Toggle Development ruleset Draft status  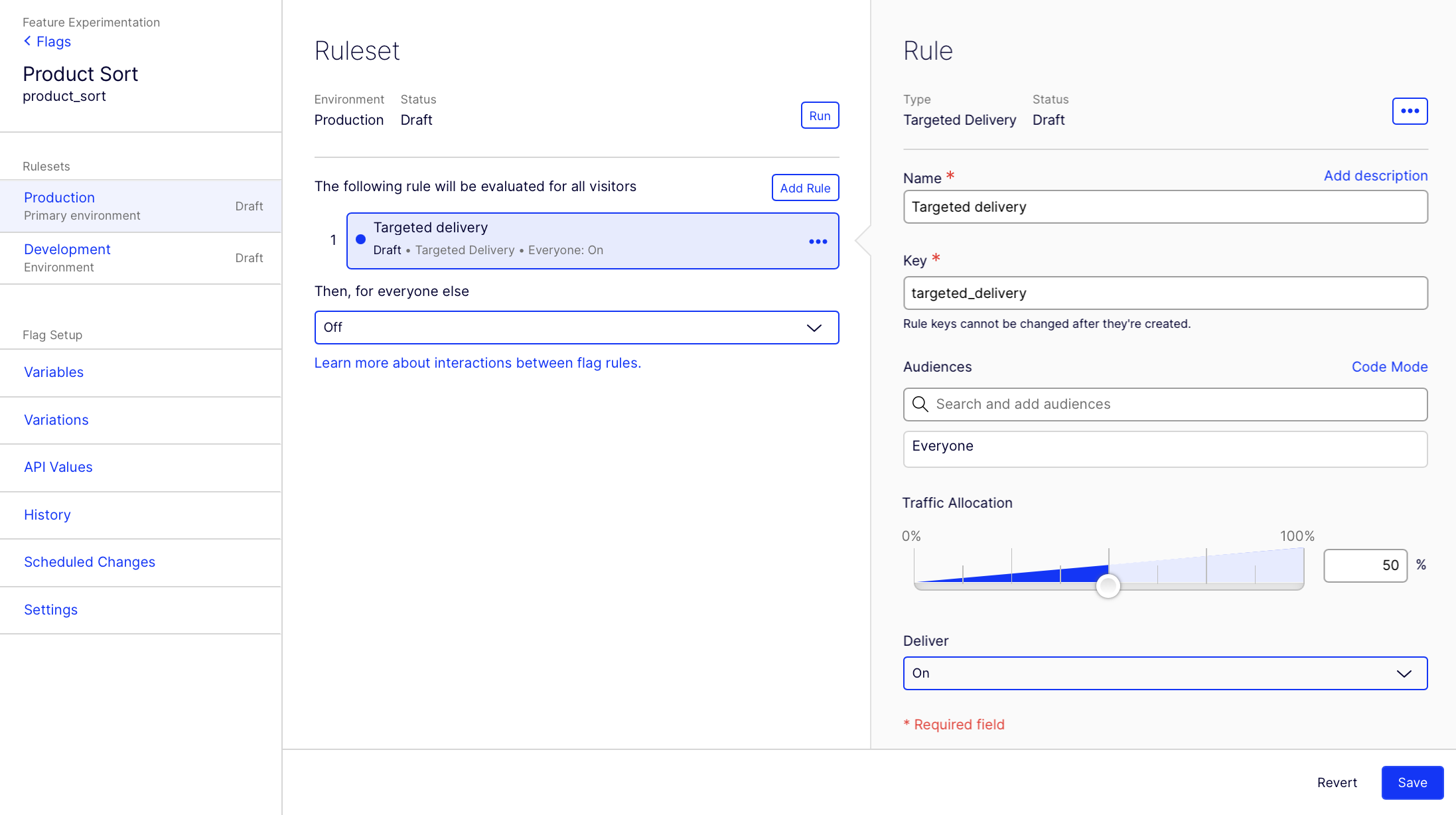point(248,258)
